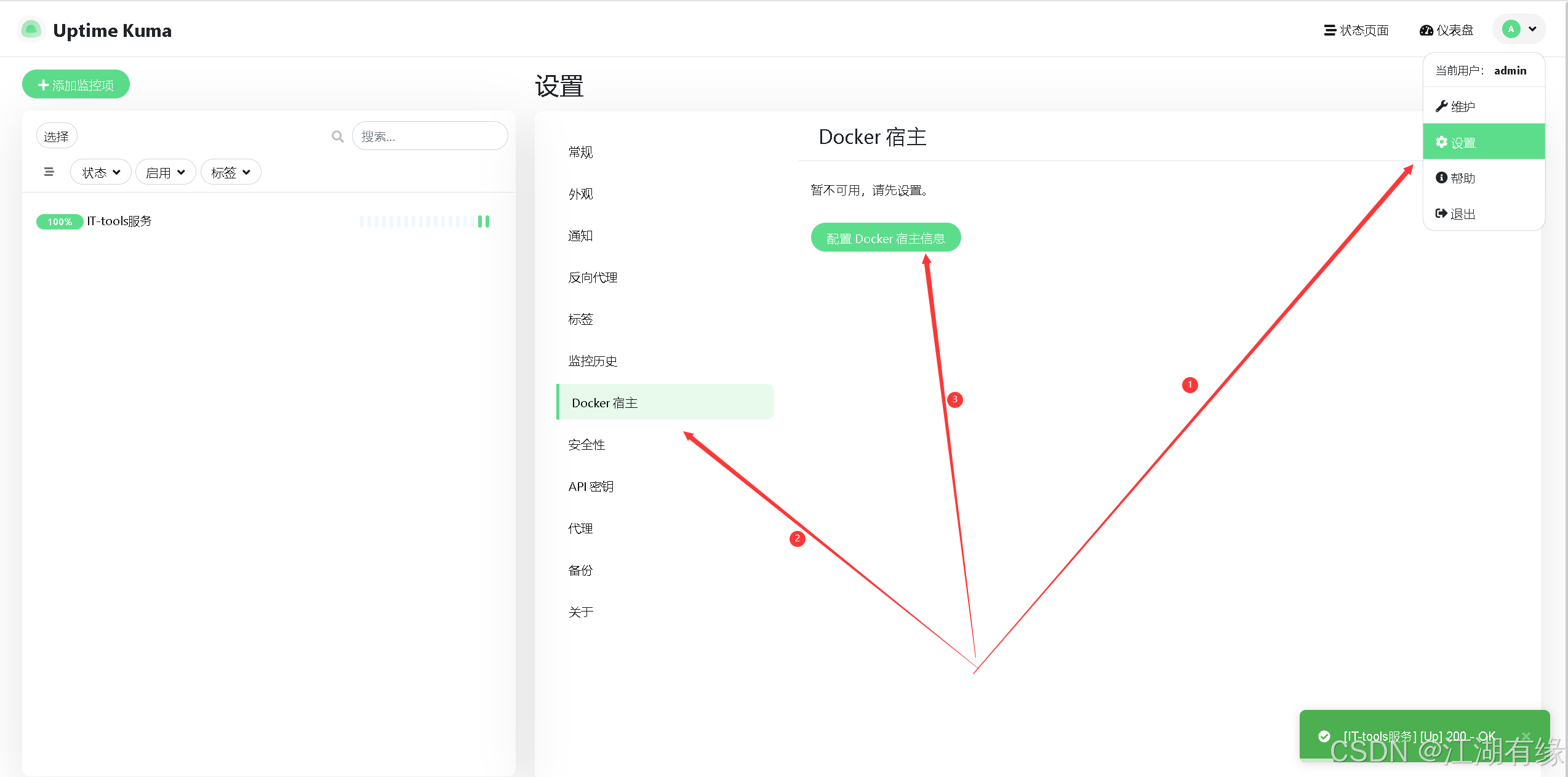Expand the 状态 filter dropdown

point(101,172)
